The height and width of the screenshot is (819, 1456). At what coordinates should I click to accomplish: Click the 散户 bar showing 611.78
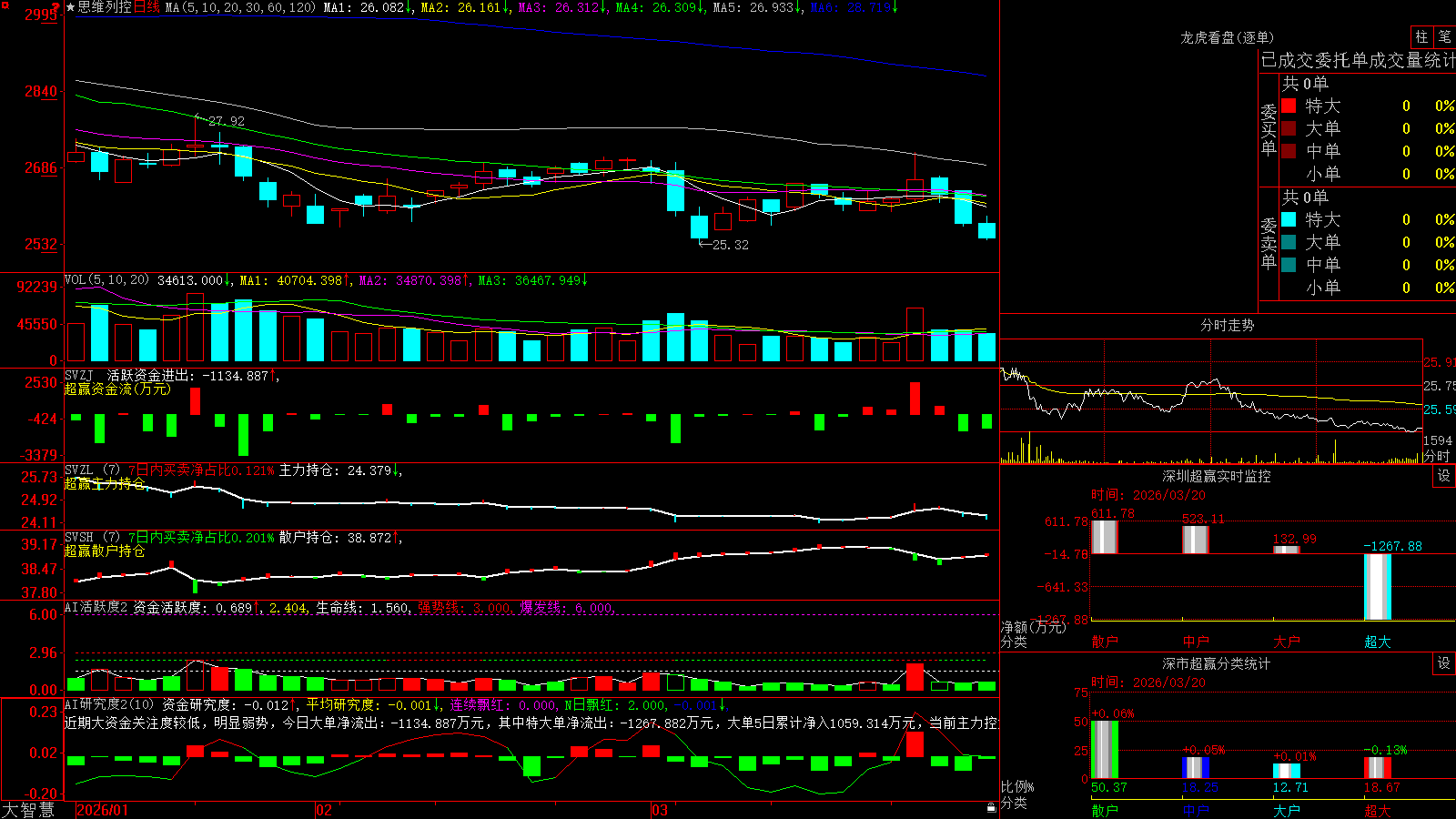click(1104, 537)
